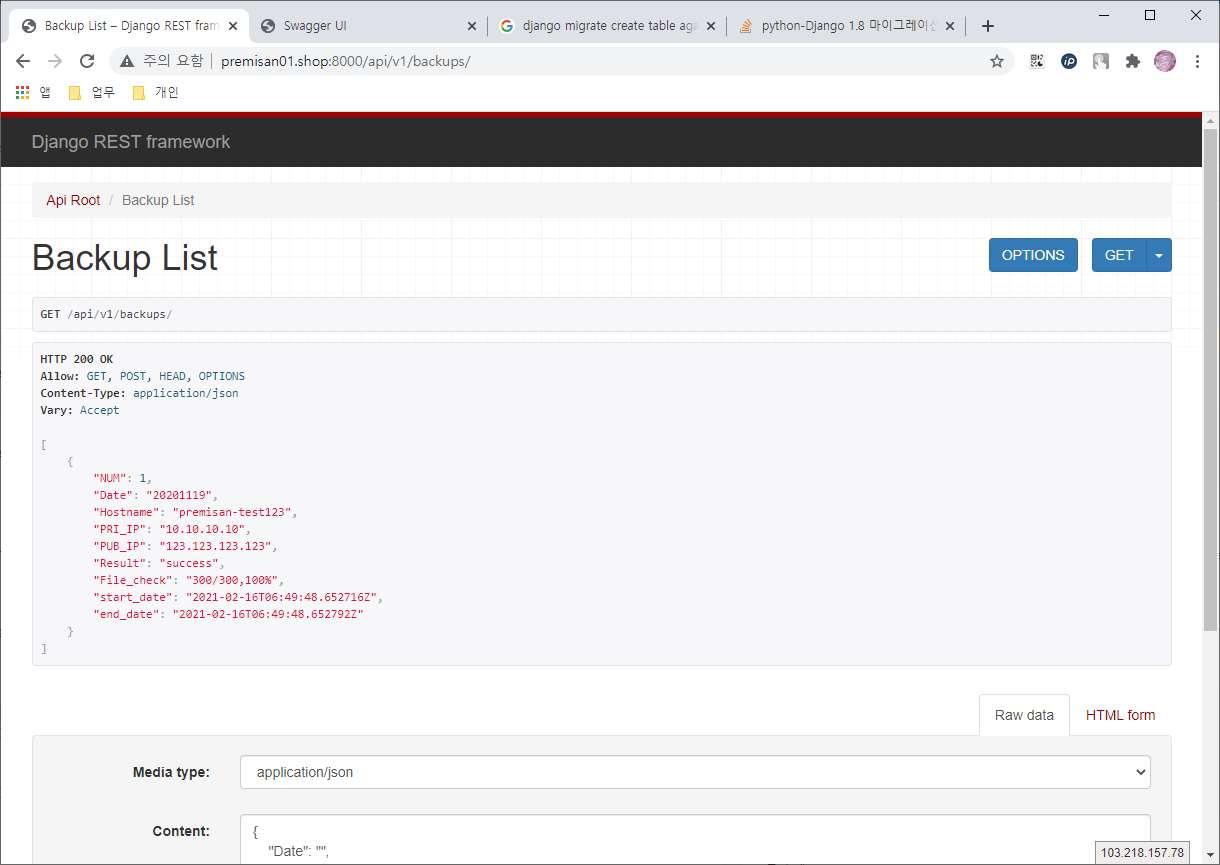Open the 개인 bookmark folder
Screen dimensions: 1220x865
155,92
